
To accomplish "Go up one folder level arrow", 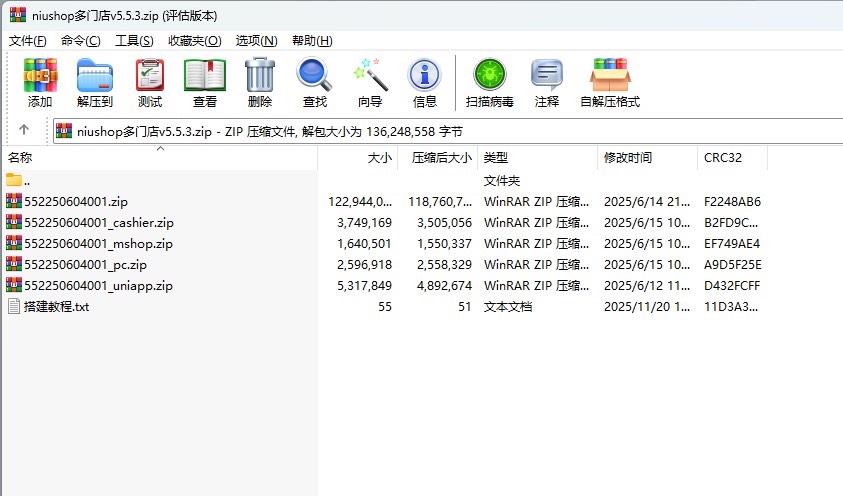I will pyautogui.click(x=24, y=130).
